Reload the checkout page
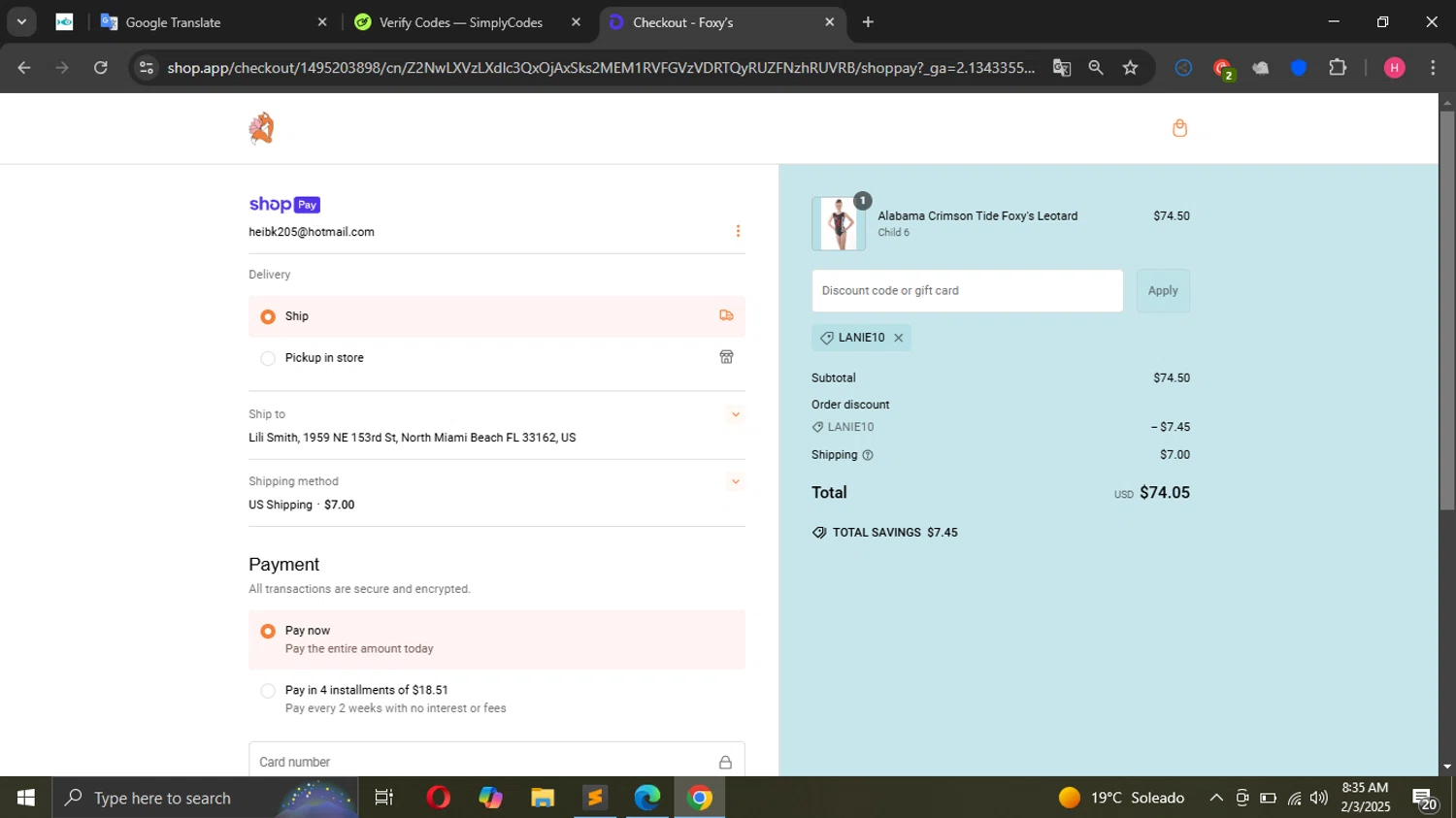 (x=101, y=68)
